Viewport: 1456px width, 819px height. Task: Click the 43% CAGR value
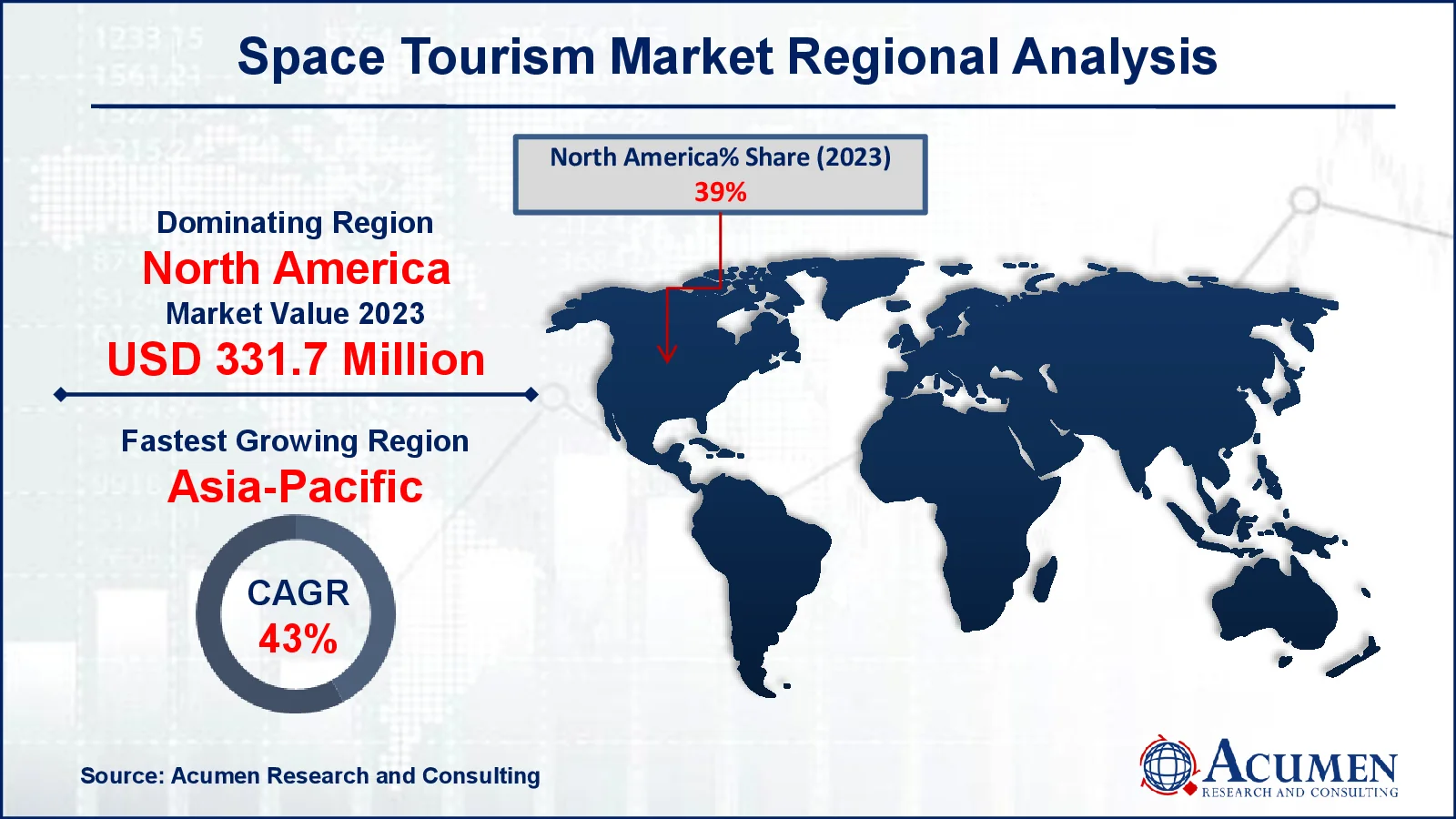point(298,639)
